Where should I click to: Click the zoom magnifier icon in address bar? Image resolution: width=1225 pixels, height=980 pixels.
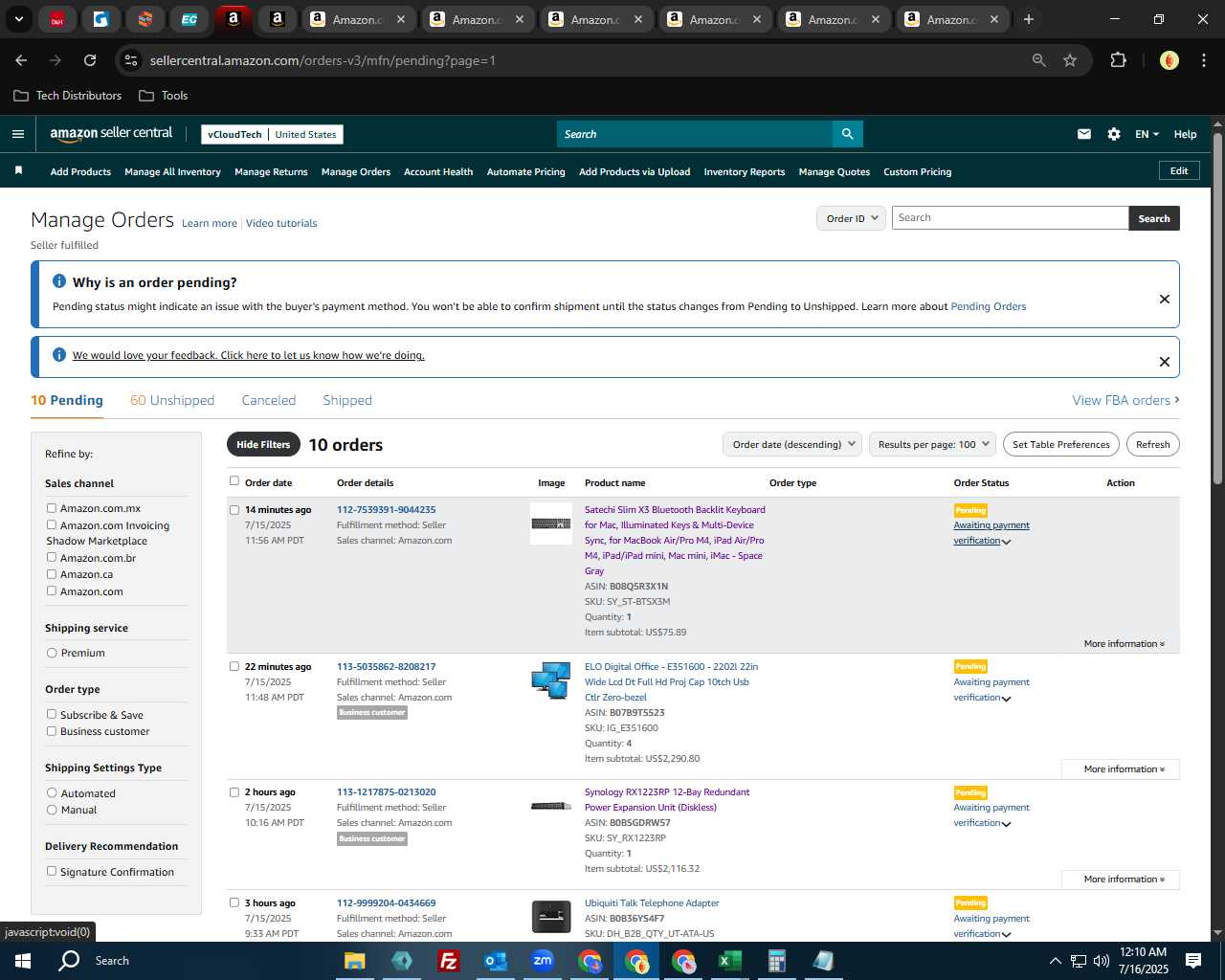1038,60
